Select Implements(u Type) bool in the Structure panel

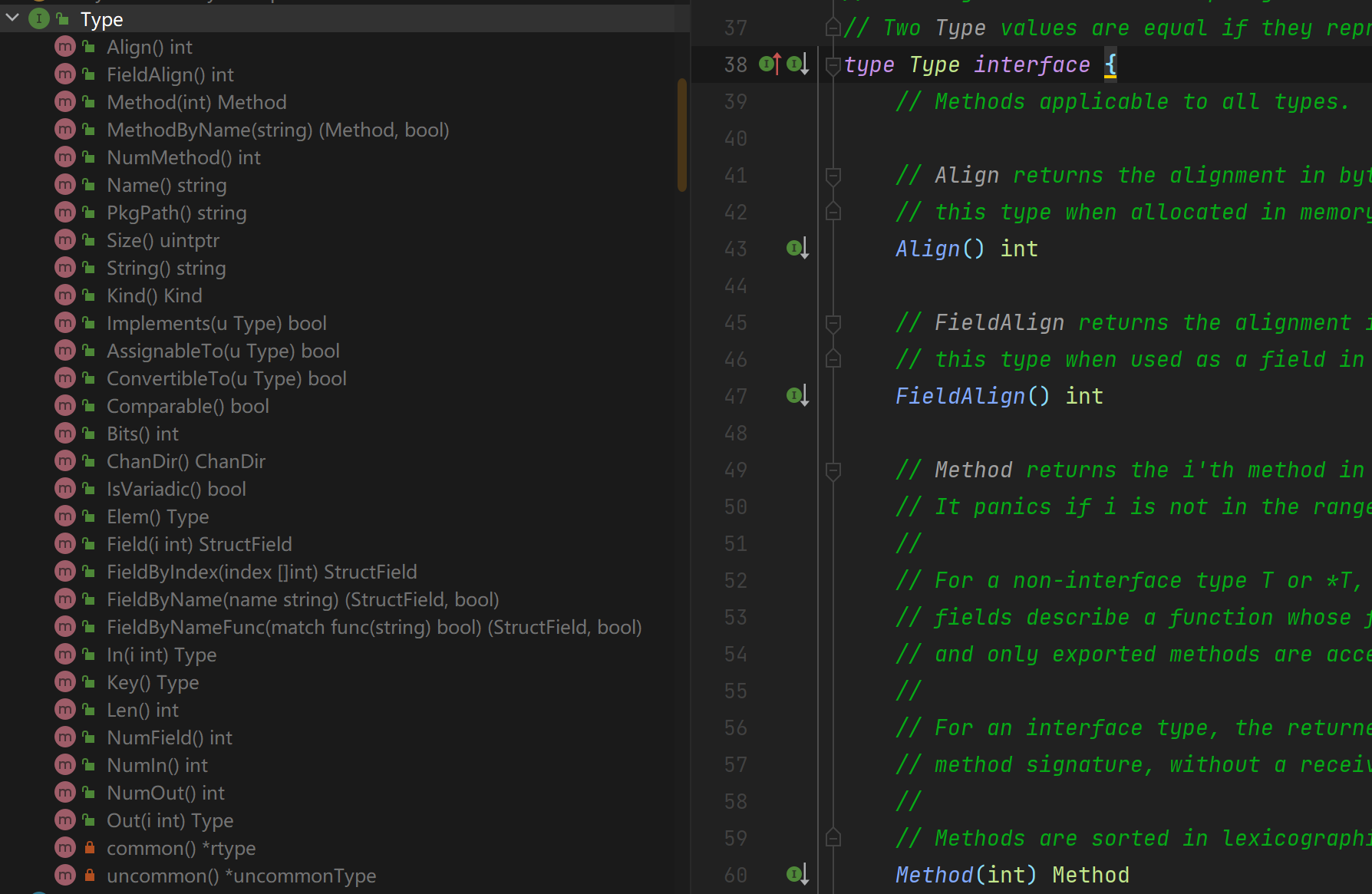216,323
